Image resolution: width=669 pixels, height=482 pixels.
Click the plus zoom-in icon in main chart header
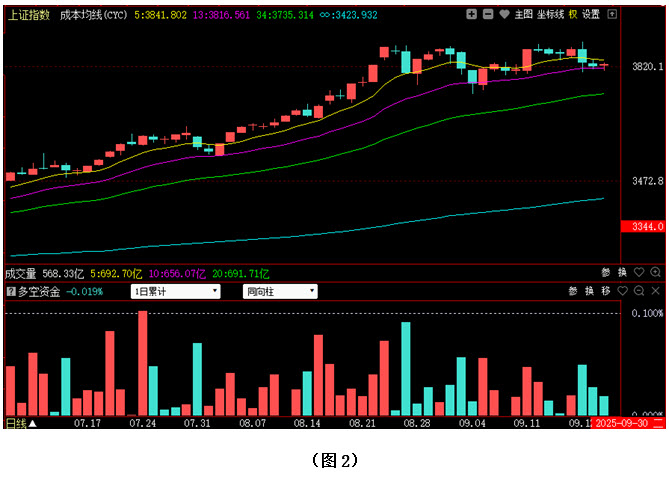[x=471, y=15]
